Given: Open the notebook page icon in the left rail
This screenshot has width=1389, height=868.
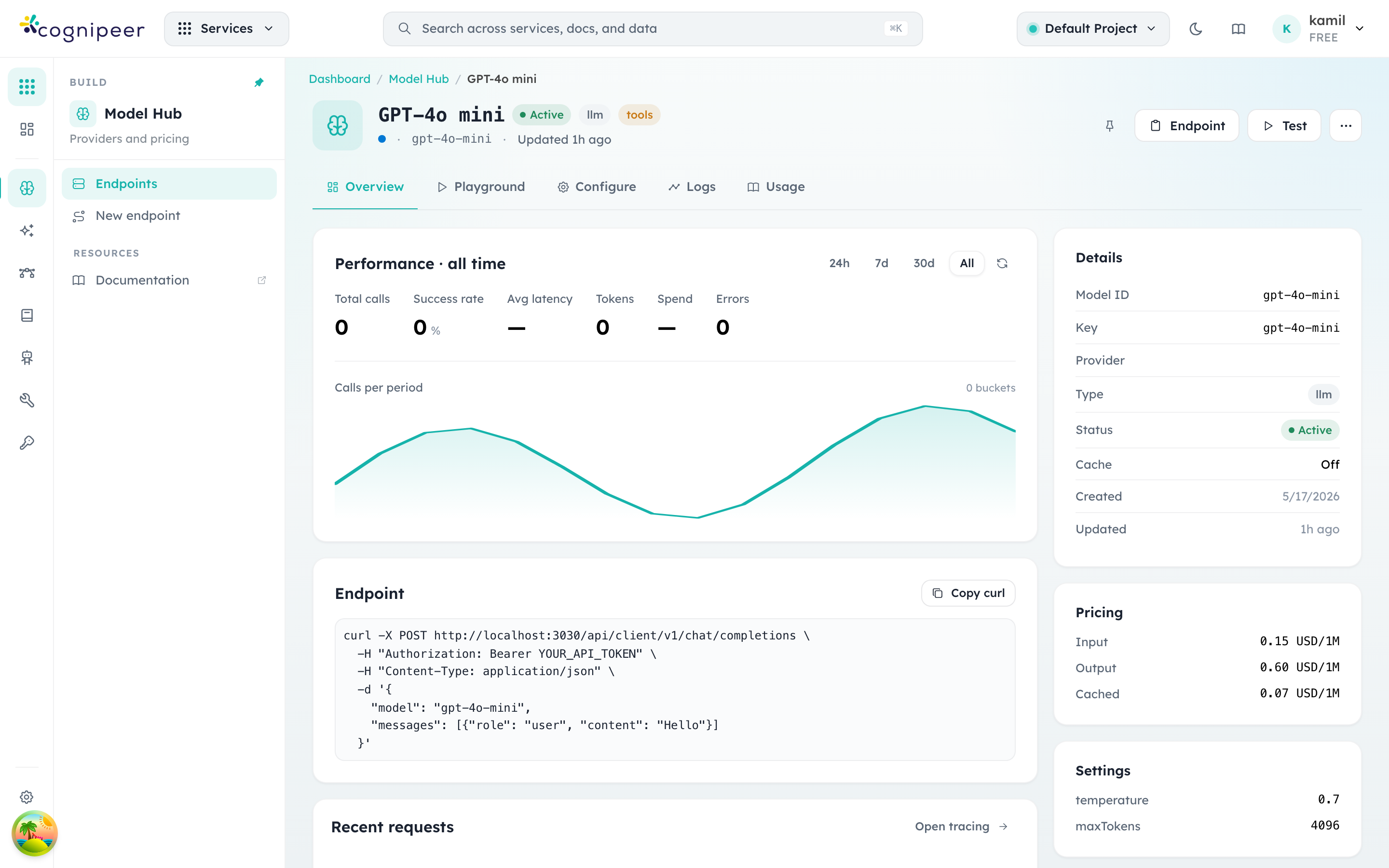Looking at the screenshot, I should tap(27, 315).
